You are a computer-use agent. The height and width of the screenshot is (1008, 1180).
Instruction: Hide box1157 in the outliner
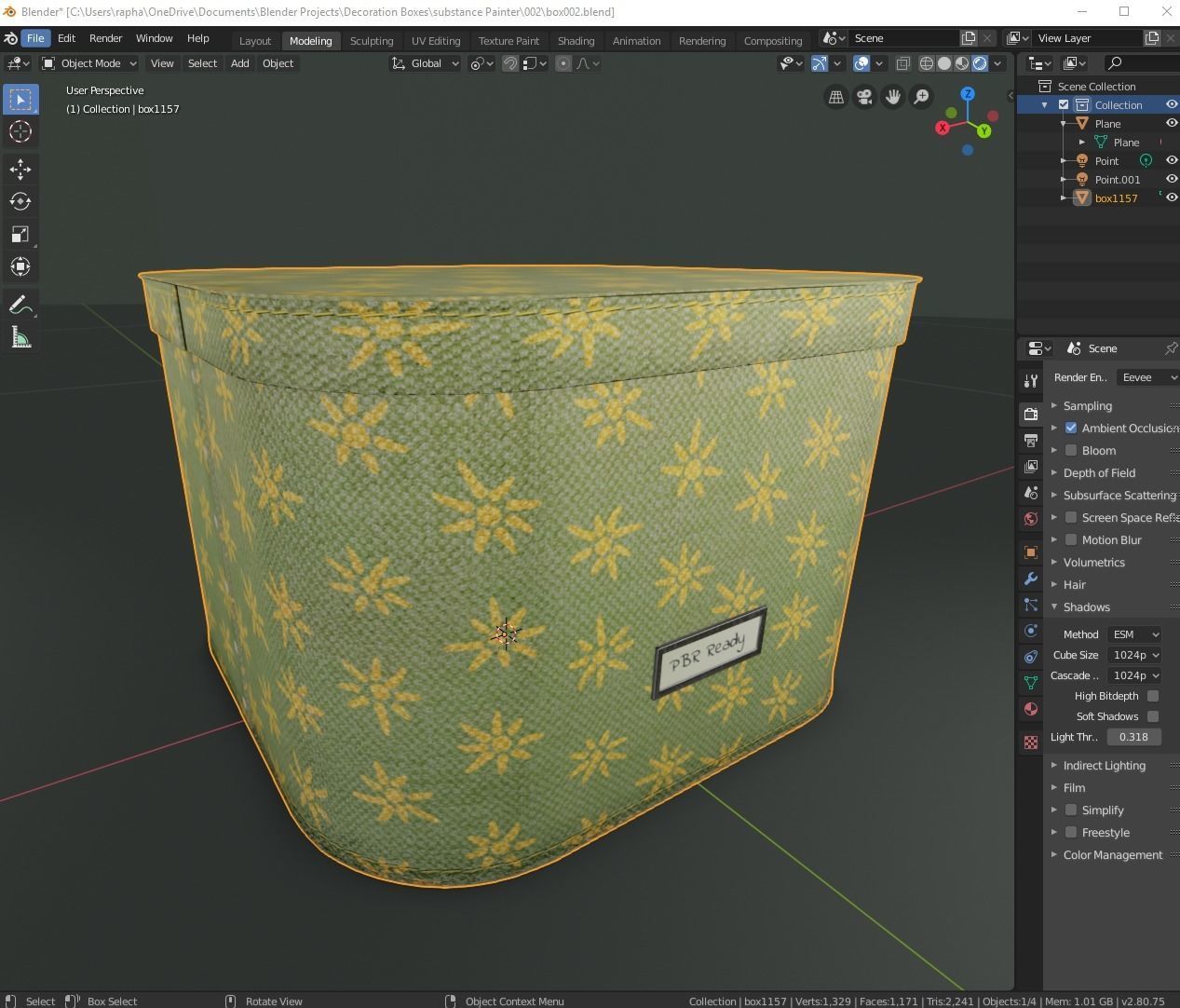click(1172, 198)
